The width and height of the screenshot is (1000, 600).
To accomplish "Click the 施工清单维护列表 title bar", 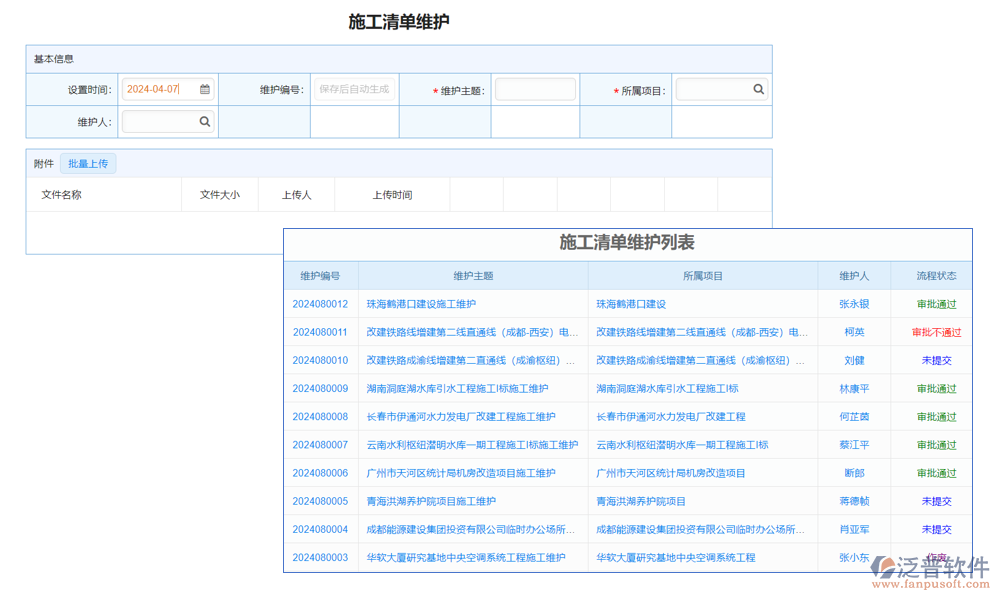I will click(627, 243).
